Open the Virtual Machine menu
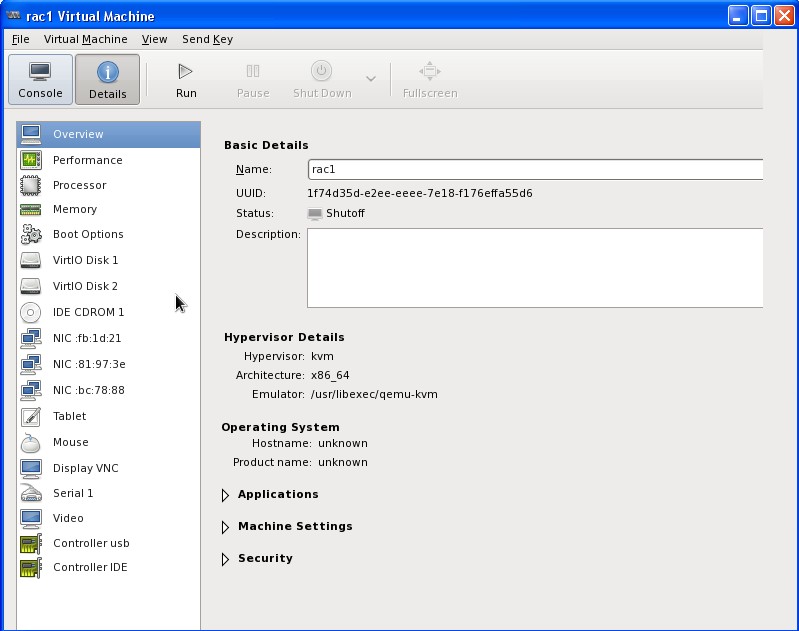 (85, 39)
